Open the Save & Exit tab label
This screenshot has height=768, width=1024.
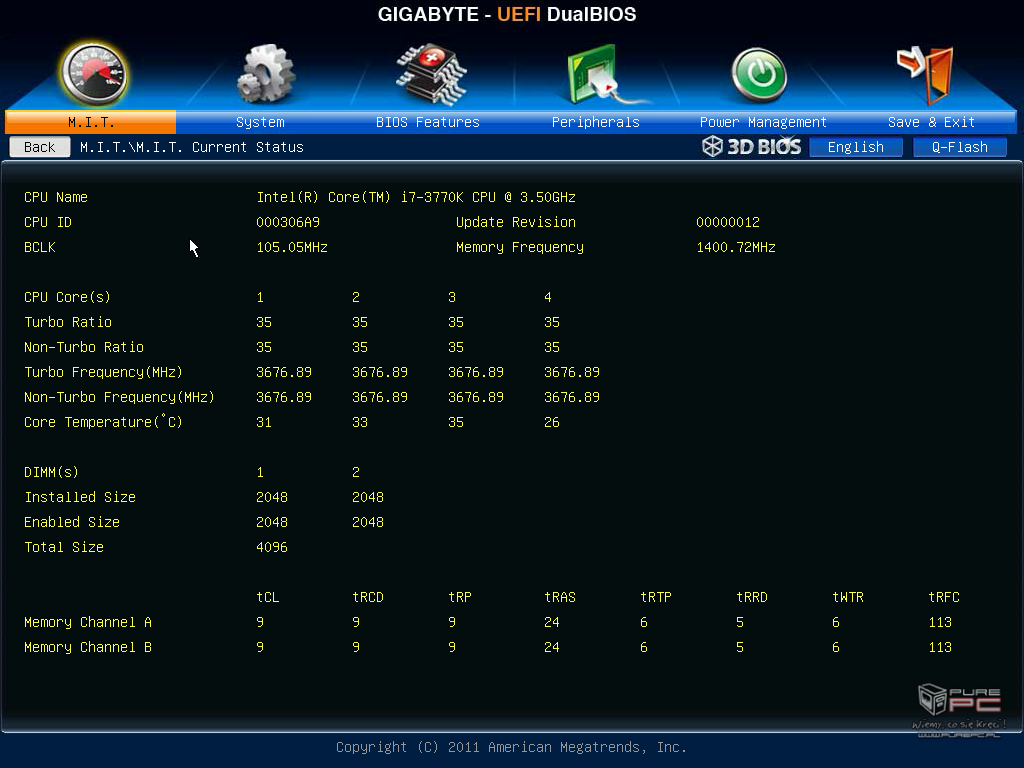[x=931, y=122]
